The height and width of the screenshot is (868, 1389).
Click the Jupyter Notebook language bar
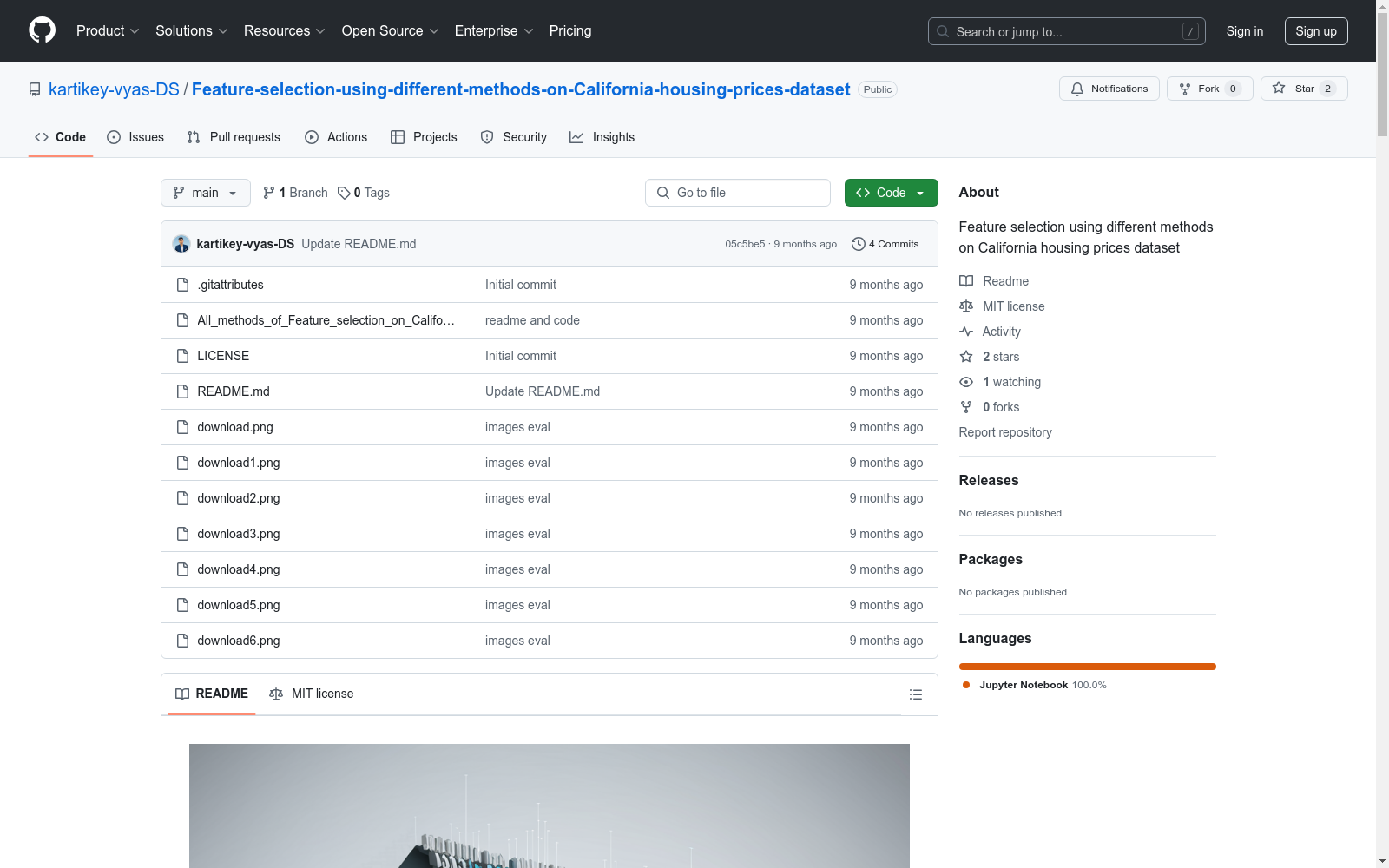point(1087,667)
